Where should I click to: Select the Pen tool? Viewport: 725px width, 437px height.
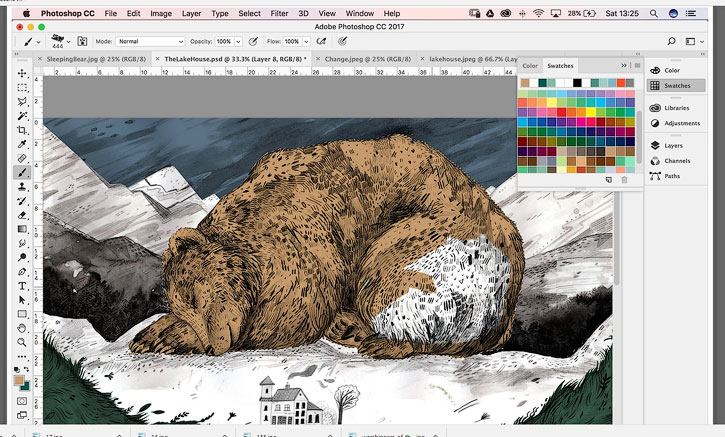tap(22, 272)
